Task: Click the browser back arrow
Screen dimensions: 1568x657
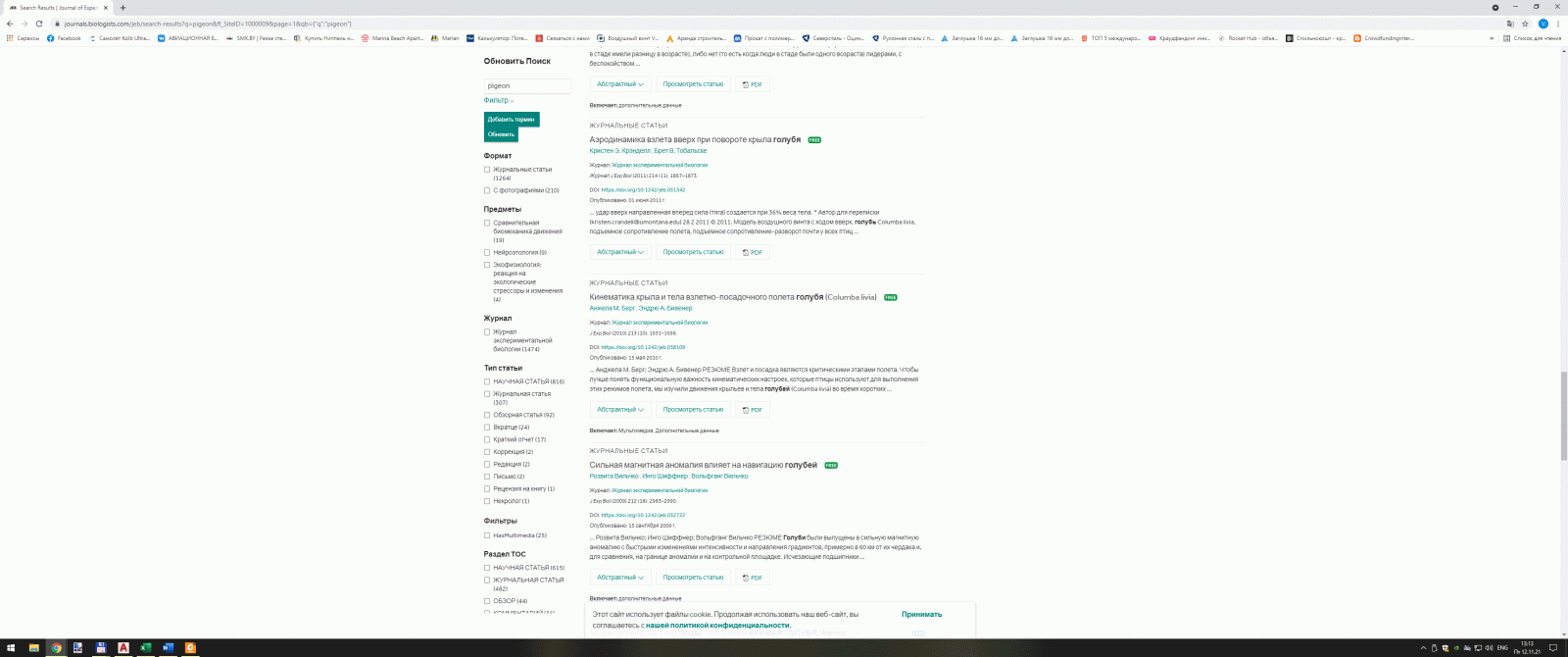Action: pyautogui.click(x=10, y=24)
